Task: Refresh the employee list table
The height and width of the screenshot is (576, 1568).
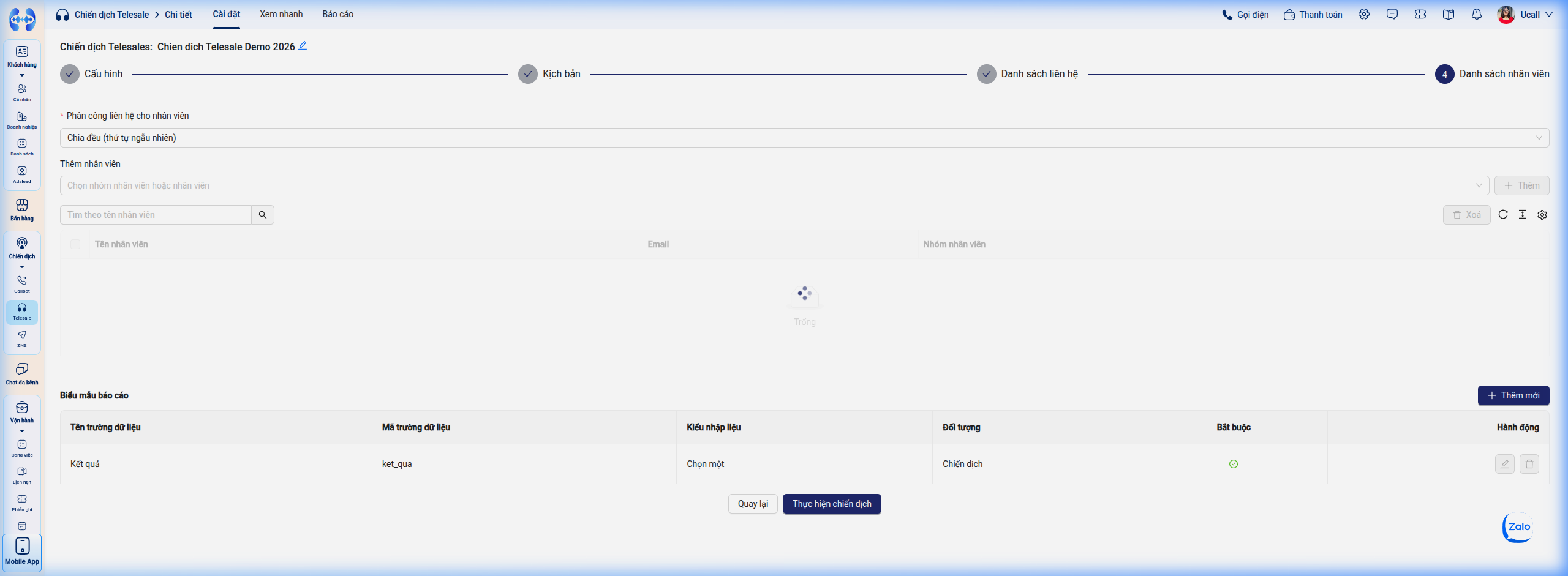Action: click(1503, 214)
